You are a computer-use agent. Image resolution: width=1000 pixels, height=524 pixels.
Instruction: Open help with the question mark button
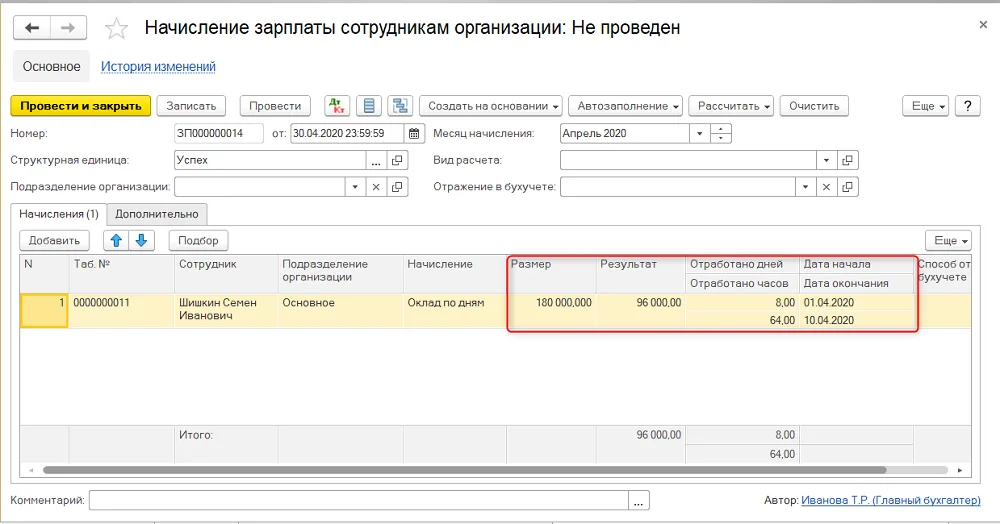(x=967, y=106)
